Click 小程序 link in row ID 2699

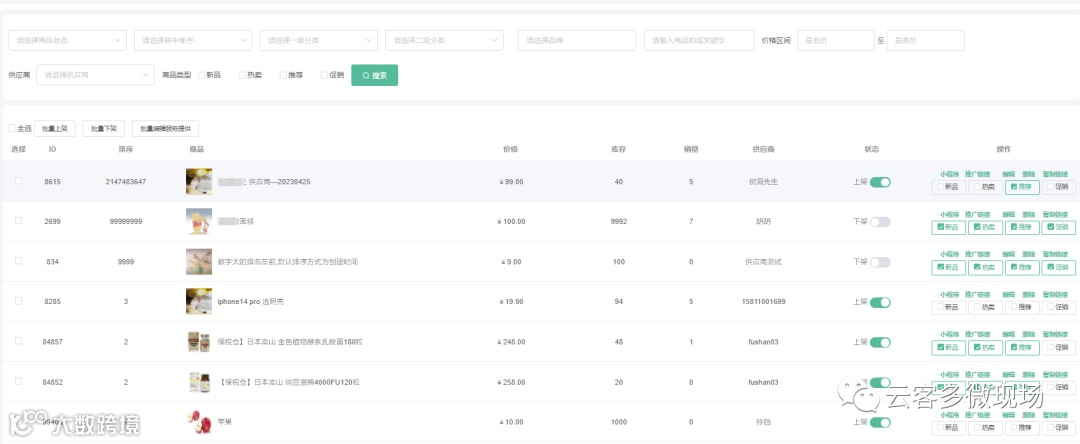coord(950,214)
